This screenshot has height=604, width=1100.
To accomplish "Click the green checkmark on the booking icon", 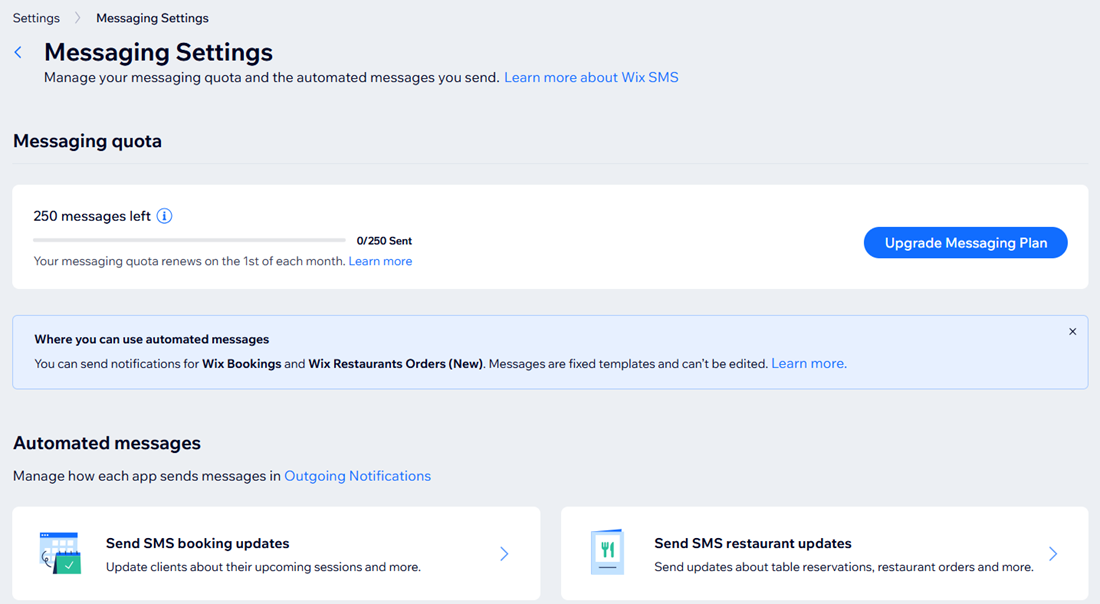I will [69, 563].
